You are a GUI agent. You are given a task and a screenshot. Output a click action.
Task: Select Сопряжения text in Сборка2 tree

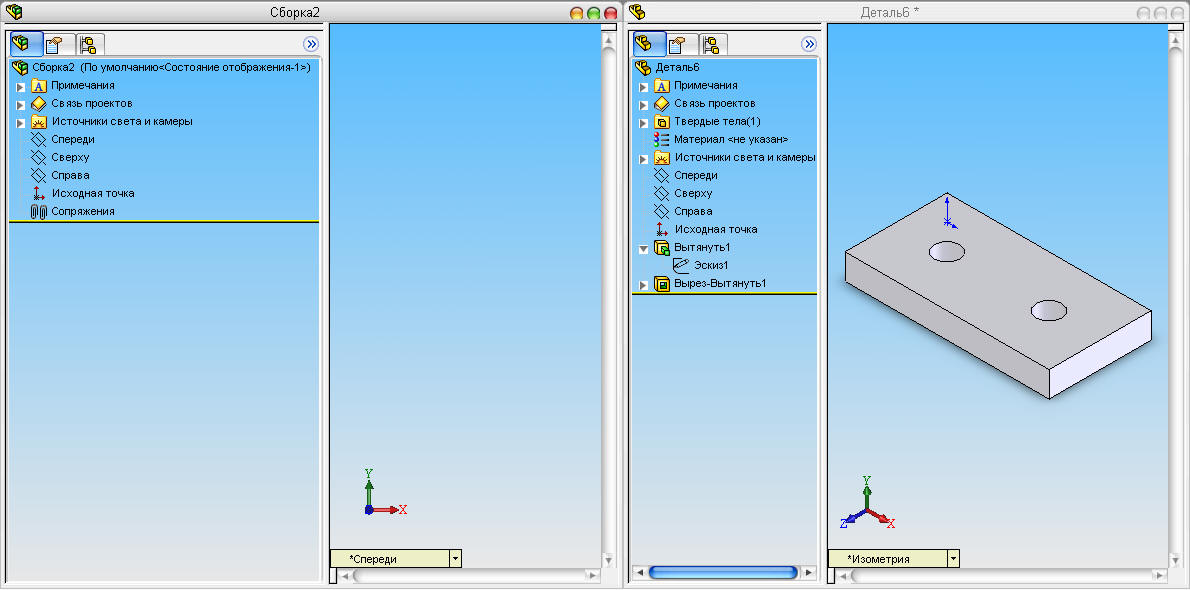tap(83, 211)
